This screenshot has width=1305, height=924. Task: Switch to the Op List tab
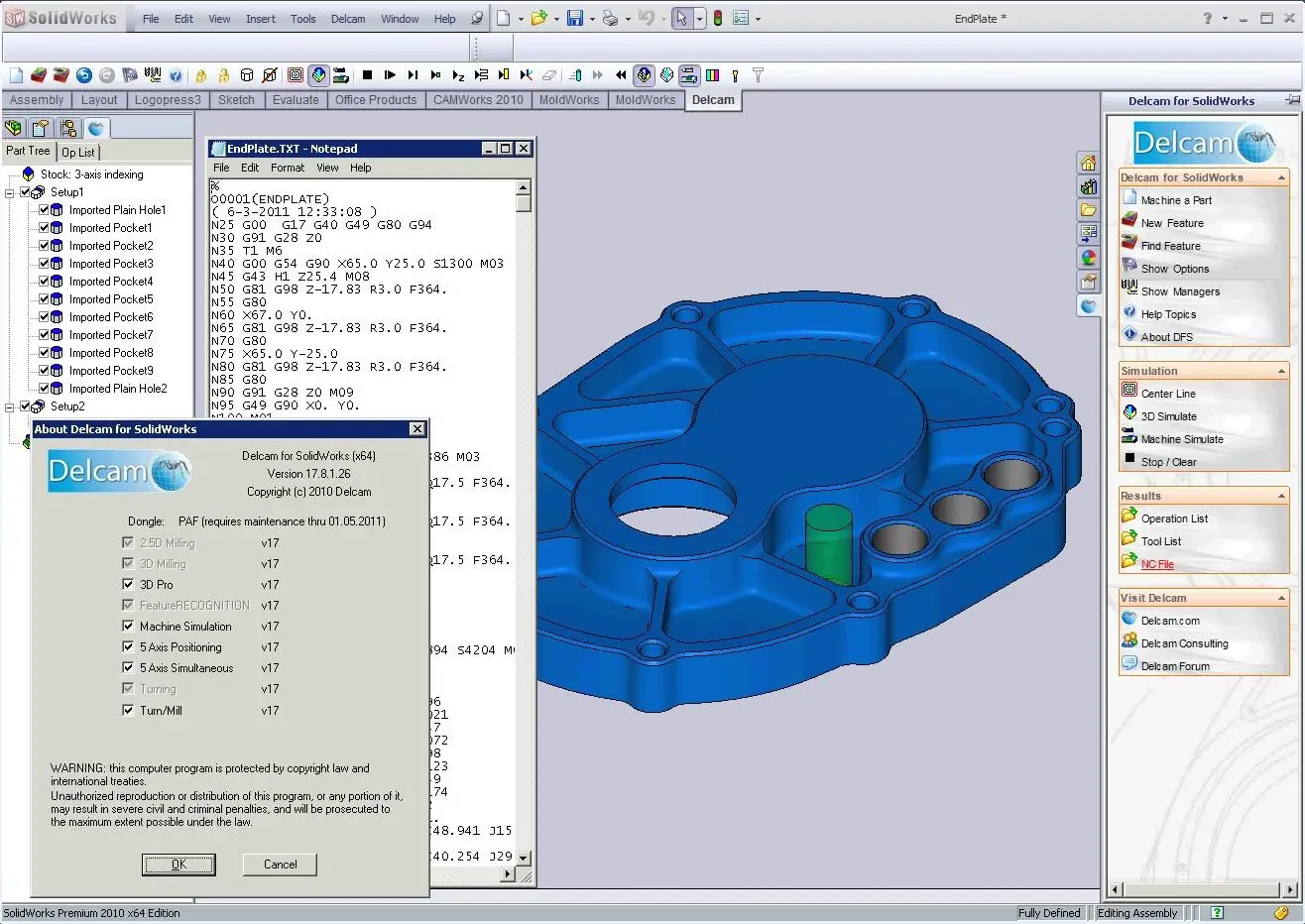coord(78,152)
